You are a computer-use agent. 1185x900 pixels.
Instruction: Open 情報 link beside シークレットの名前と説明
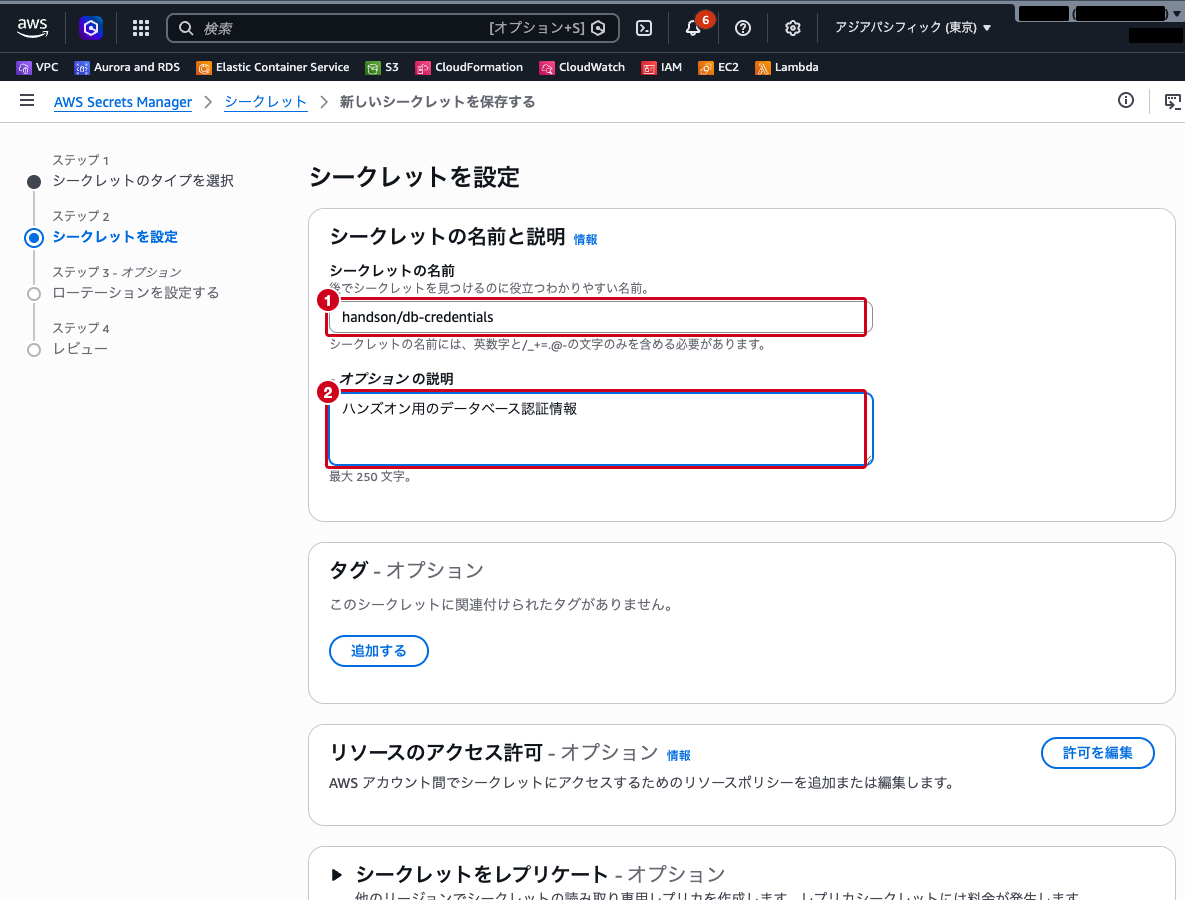click(x=585, y=240)
